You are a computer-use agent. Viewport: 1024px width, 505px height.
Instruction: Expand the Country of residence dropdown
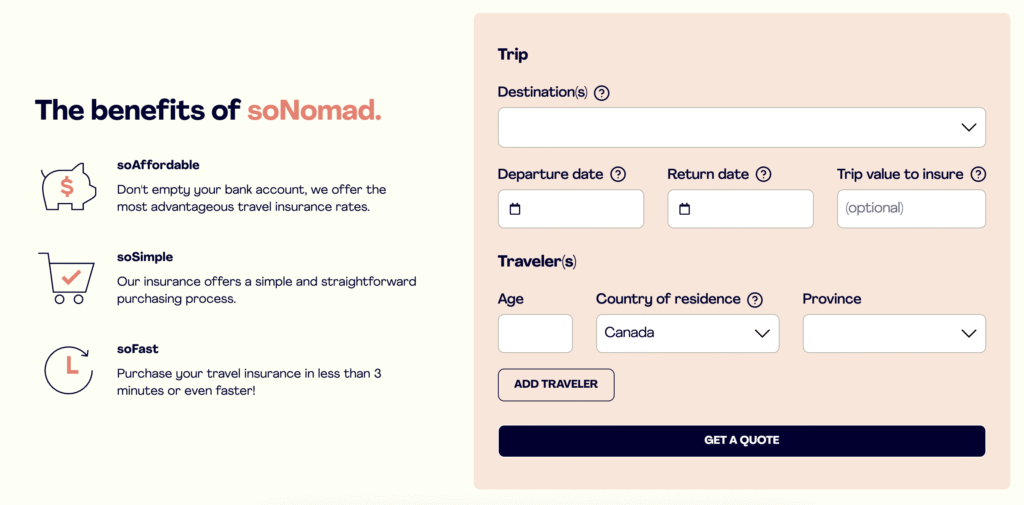click(x=687, y=333)
